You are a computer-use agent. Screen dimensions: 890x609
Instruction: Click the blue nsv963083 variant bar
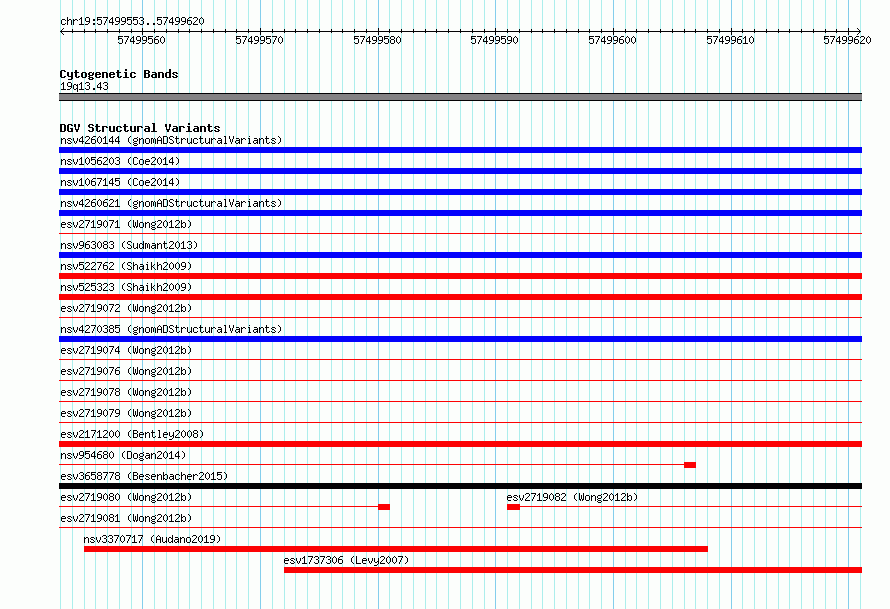(460, 255)
